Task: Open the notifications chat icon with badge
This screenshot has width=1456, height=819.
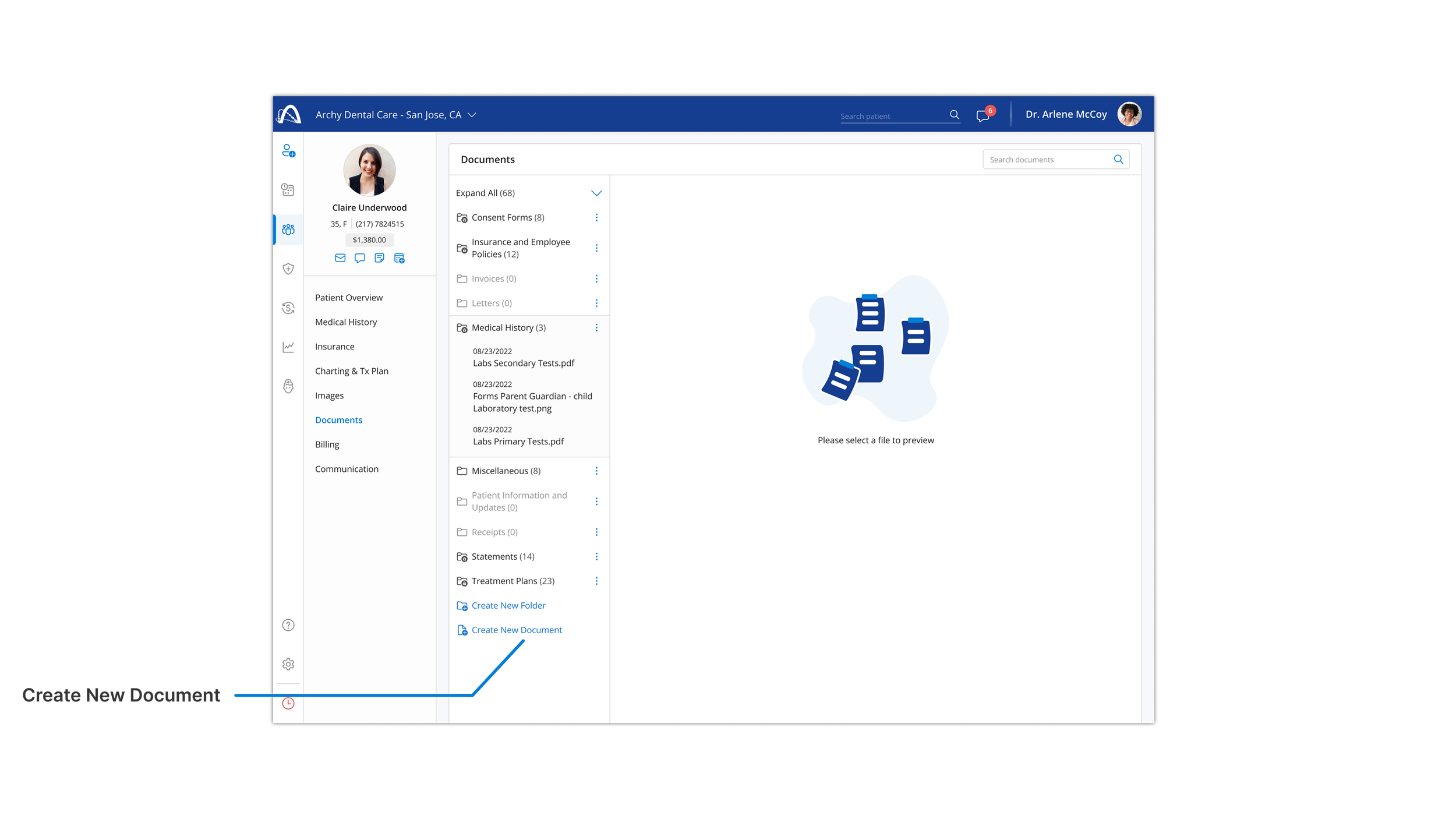Action: click(983, 115)
